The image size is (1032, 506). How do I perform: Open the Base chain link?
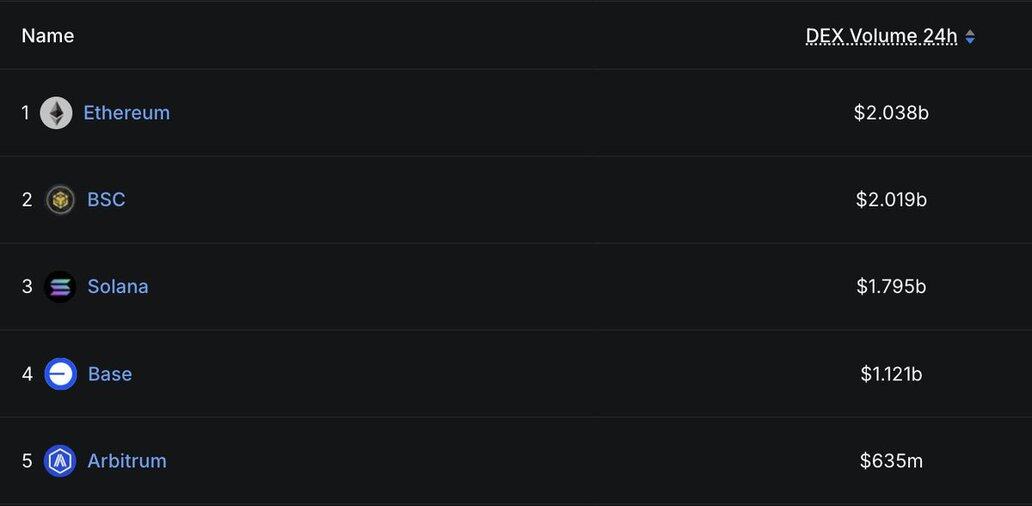point(110,374)
